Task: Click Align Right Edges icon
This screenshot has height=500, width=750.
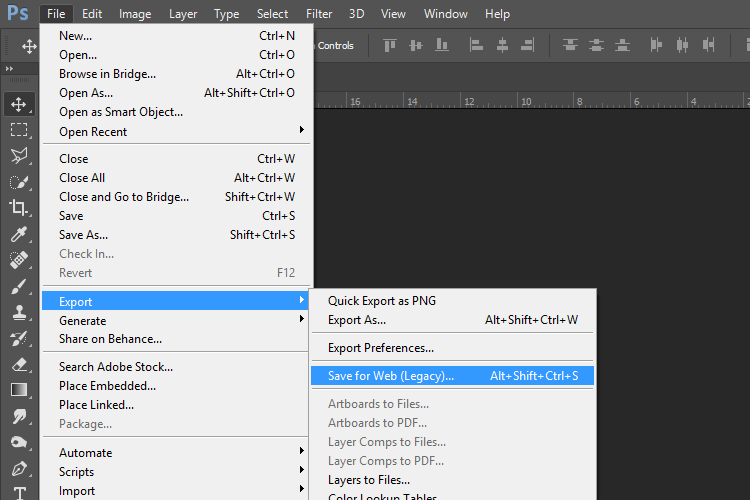Action: [528, 45]
